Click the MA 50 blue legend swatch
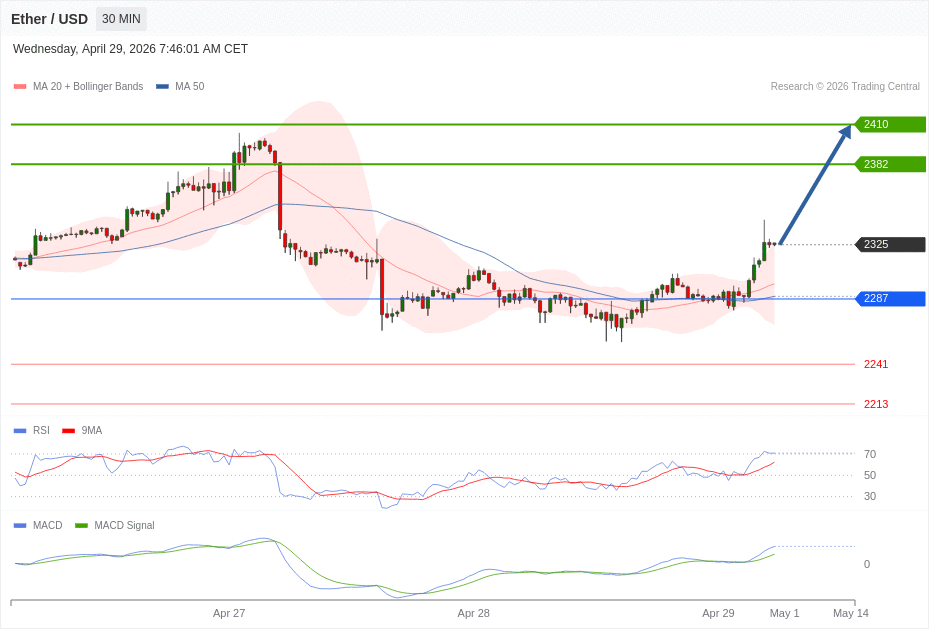Screen dimensions: 929x629 [162, 87]
